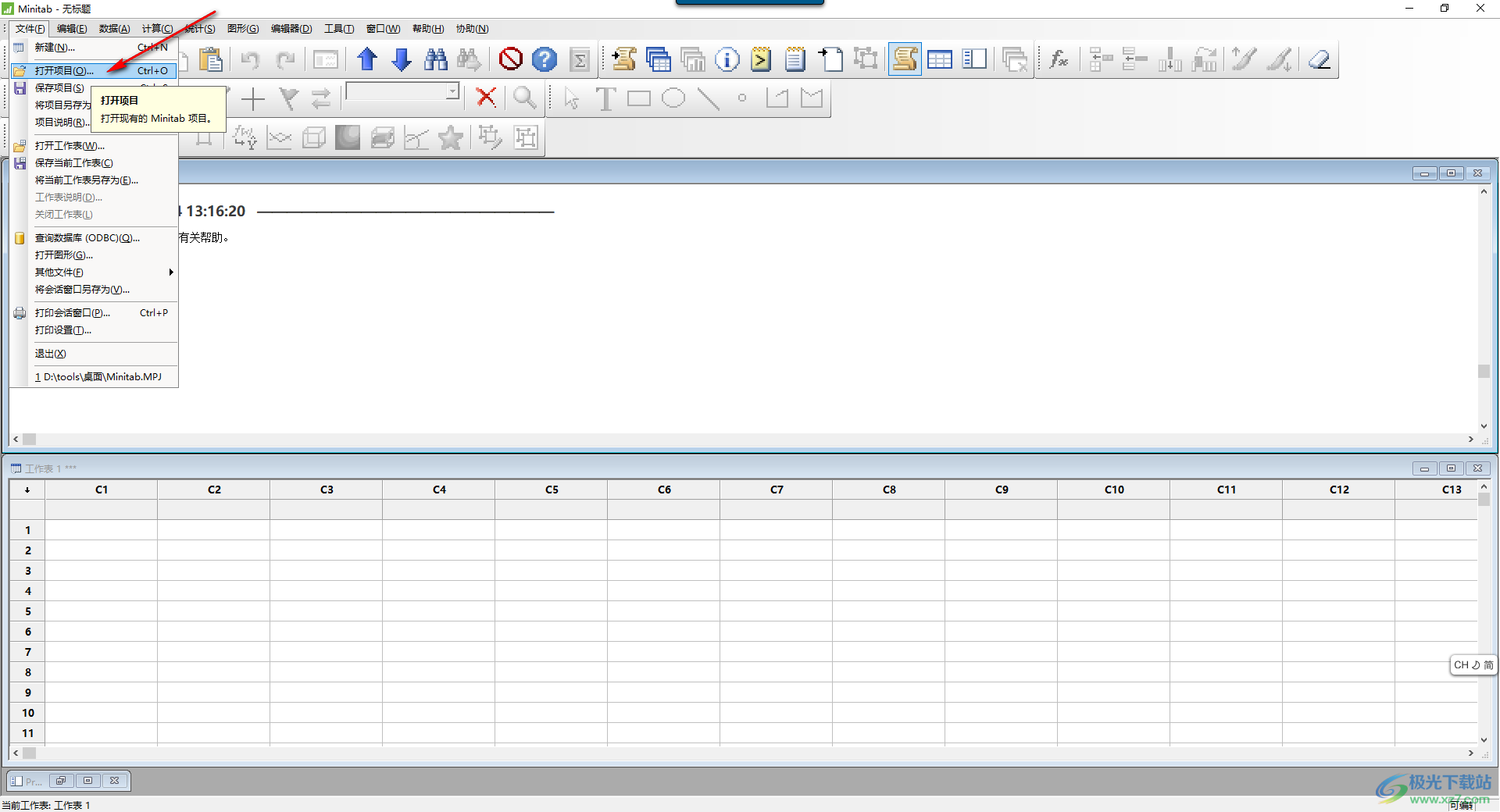
Task: Choose 打开工作表(W)... menu entry
Action: point(94,146)
